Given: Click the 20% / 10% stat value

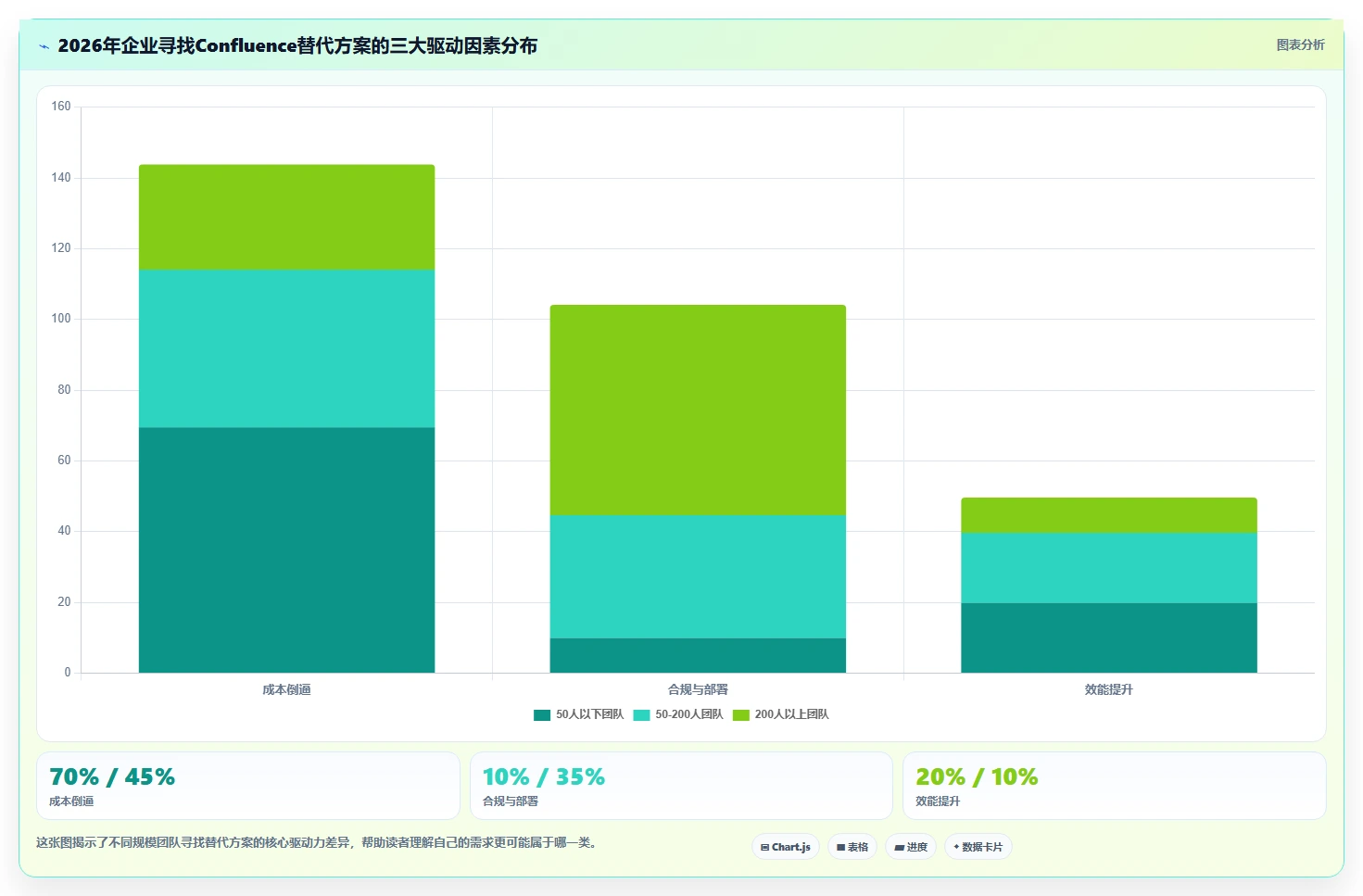Looking at the screenshot, I should (x=977, y=776).
